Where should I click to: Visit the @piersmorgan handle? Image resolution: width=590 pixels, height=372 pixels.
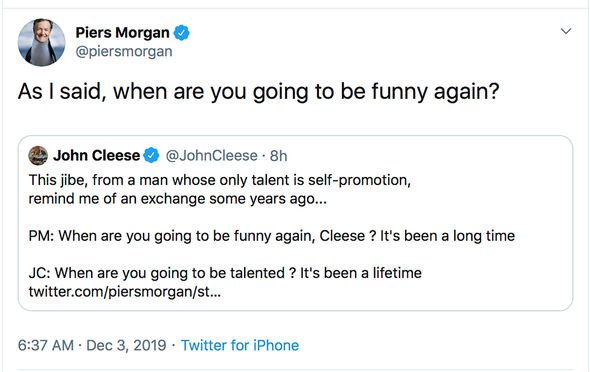coord(124,52)
